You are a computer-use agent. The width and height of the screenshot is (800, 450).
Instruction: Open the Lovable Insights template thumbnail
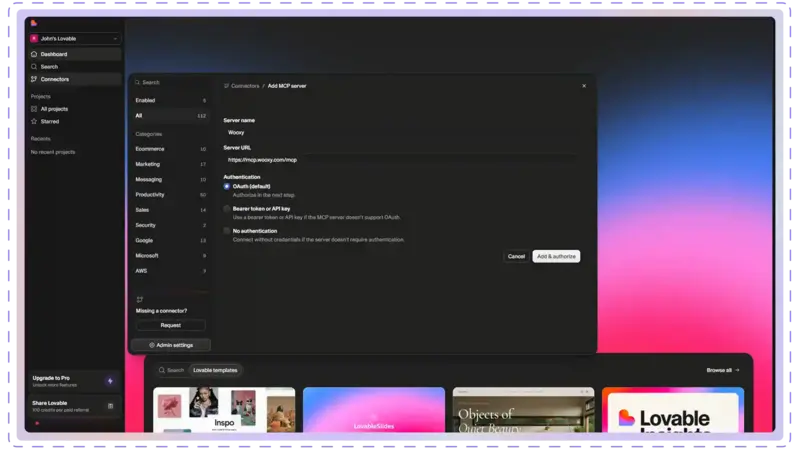tap(673, 410)
